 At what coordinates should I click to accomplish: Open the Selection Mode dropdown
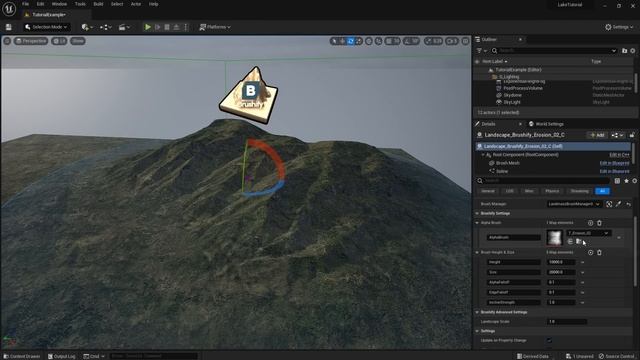(46, 27)
